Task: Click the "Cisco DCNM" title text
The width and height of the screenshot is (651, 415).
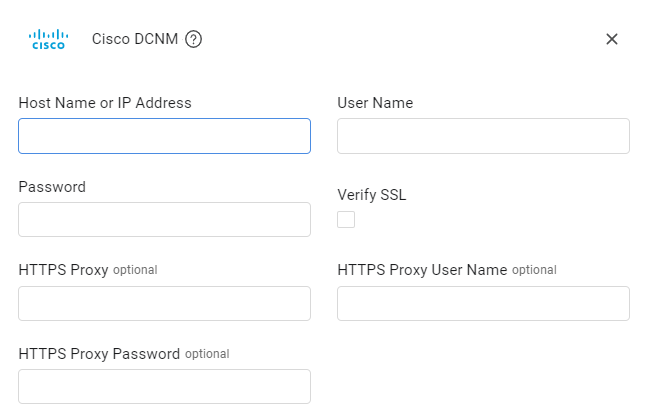Action: coord(135,39)
